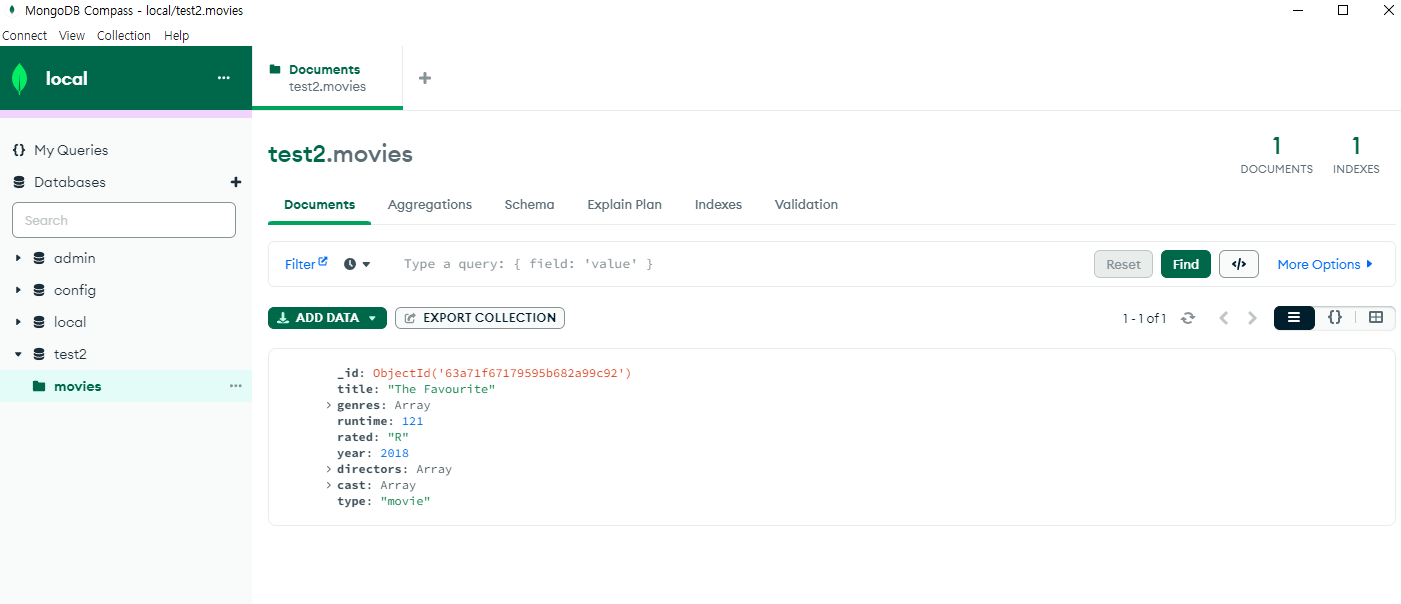Viewport: 1401px width, 604px height.
Task: Click the INDEXES count stat
Action: tap(1356, 156)
